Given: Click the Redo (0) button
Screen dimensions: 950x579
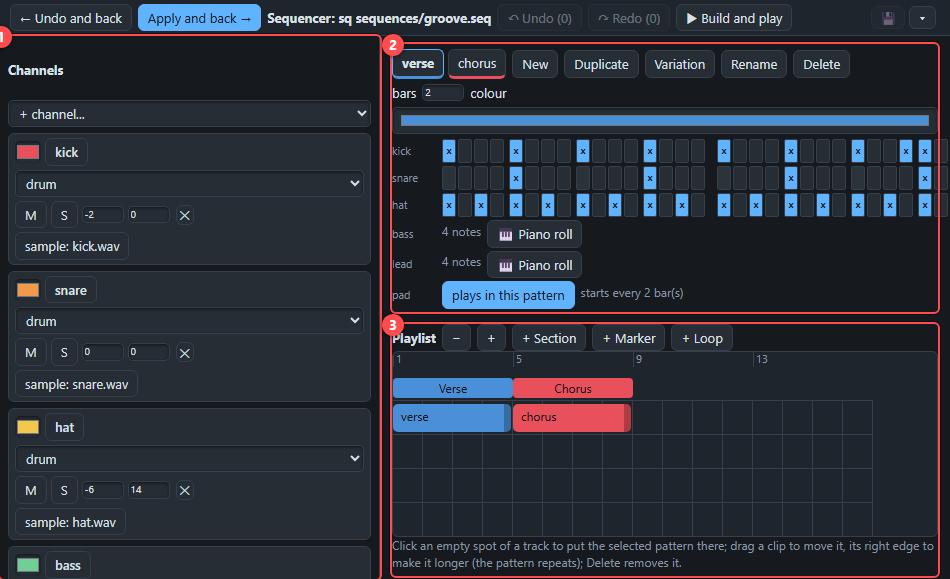Looking at the screenshot, I should 629,18.
